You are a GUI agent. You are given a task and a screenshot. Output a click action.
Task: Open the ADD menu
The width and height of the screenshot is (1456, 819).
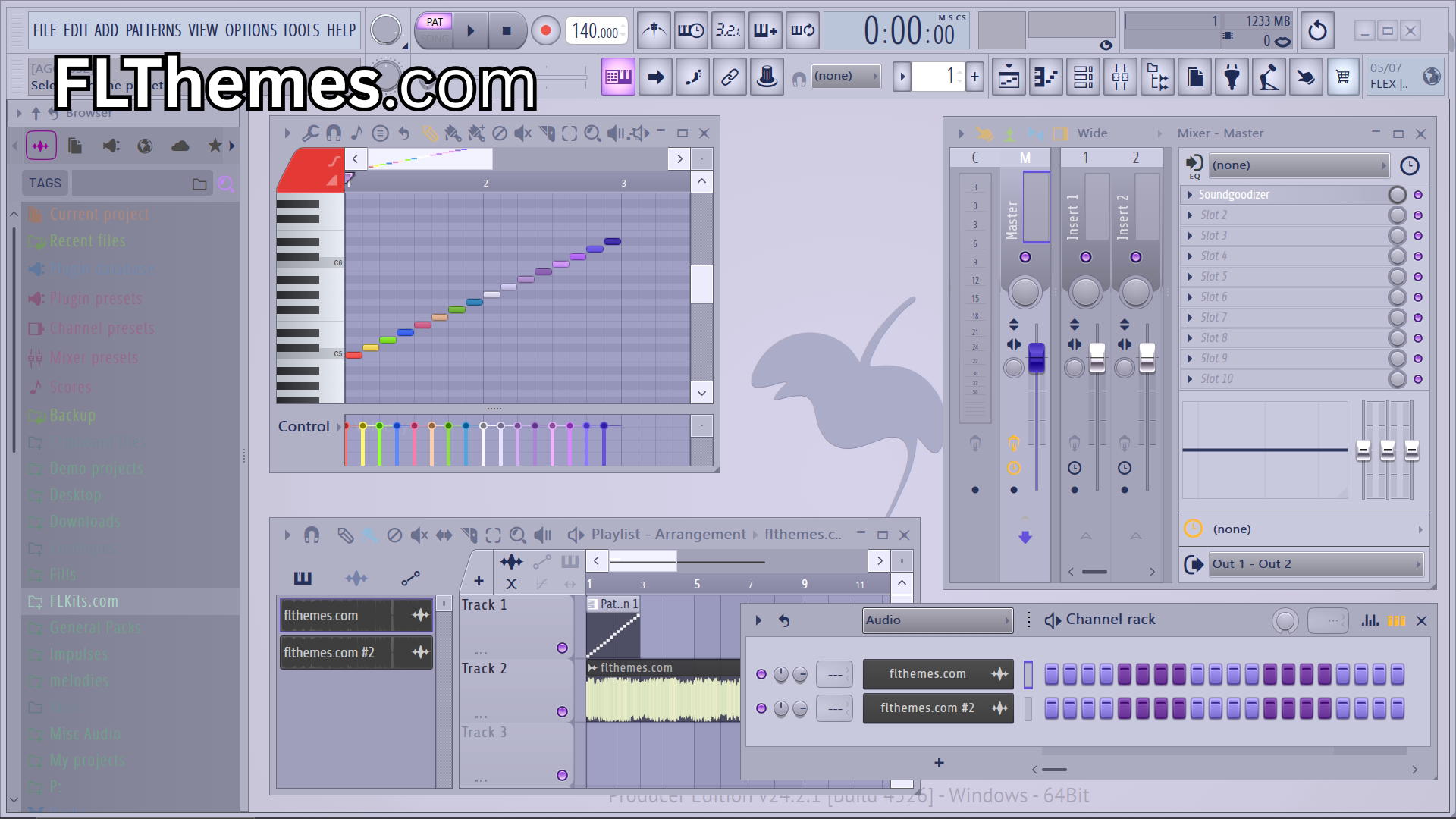[x=106, y=30]
